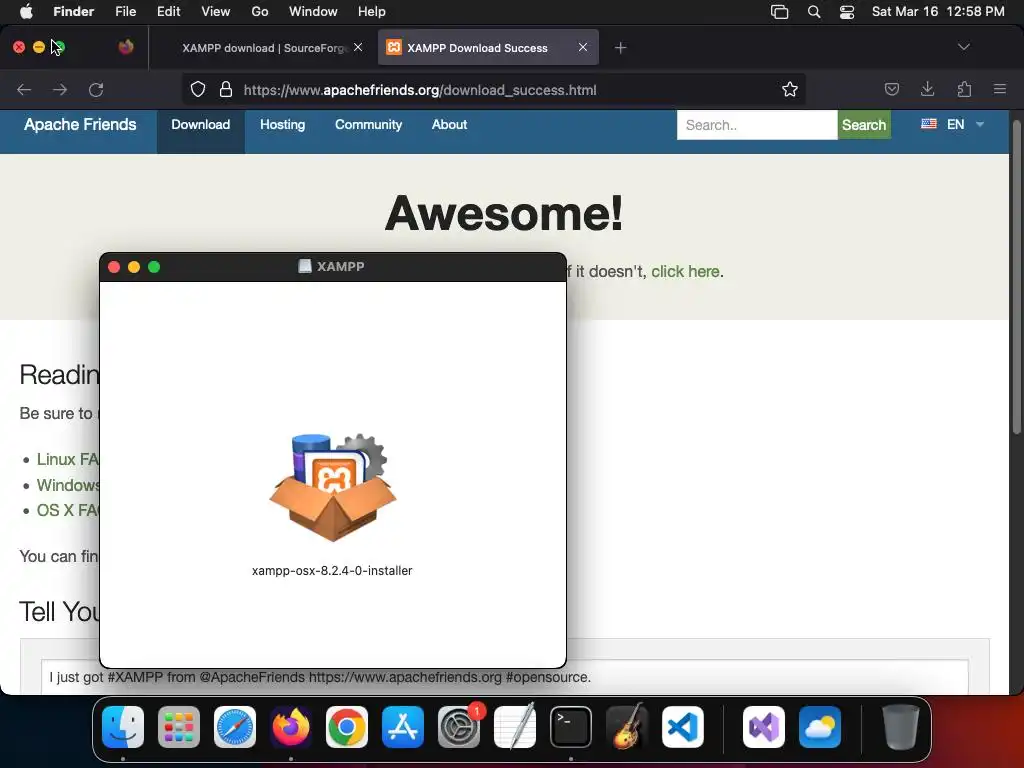Image resolution: width=1024 pixels, height=768 pixels.
Task: Open Spotlight search in menu bar
Action: coord(814,12)
